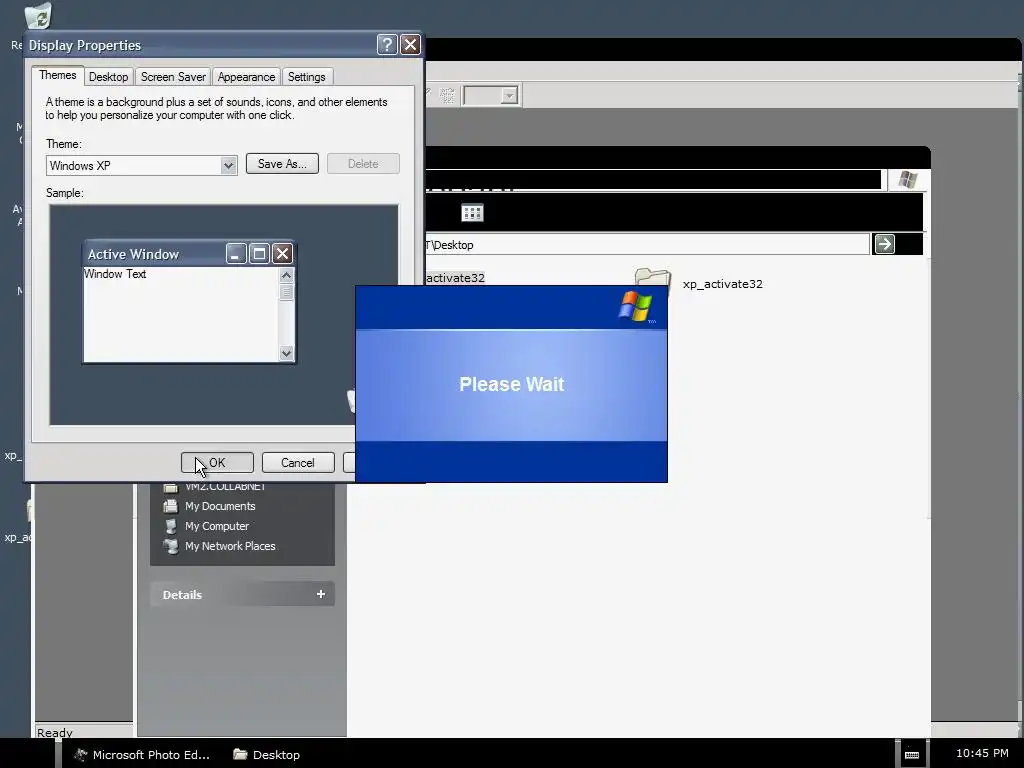Click the sample scrollbar up arrow
The width and height of the screenshot is (1024, 768).
click(286, 276)
